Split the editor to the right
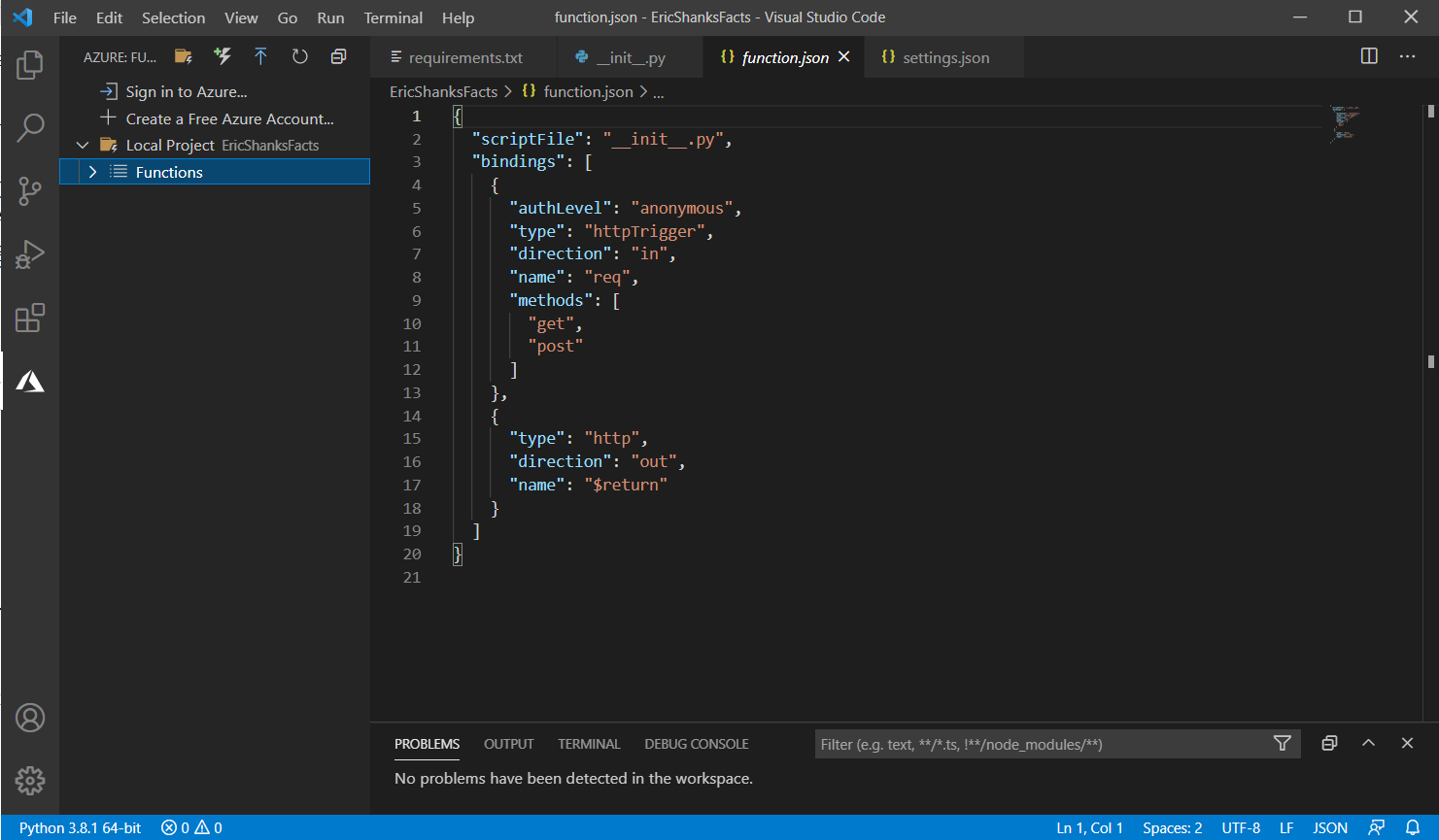 pos(1369,56)
